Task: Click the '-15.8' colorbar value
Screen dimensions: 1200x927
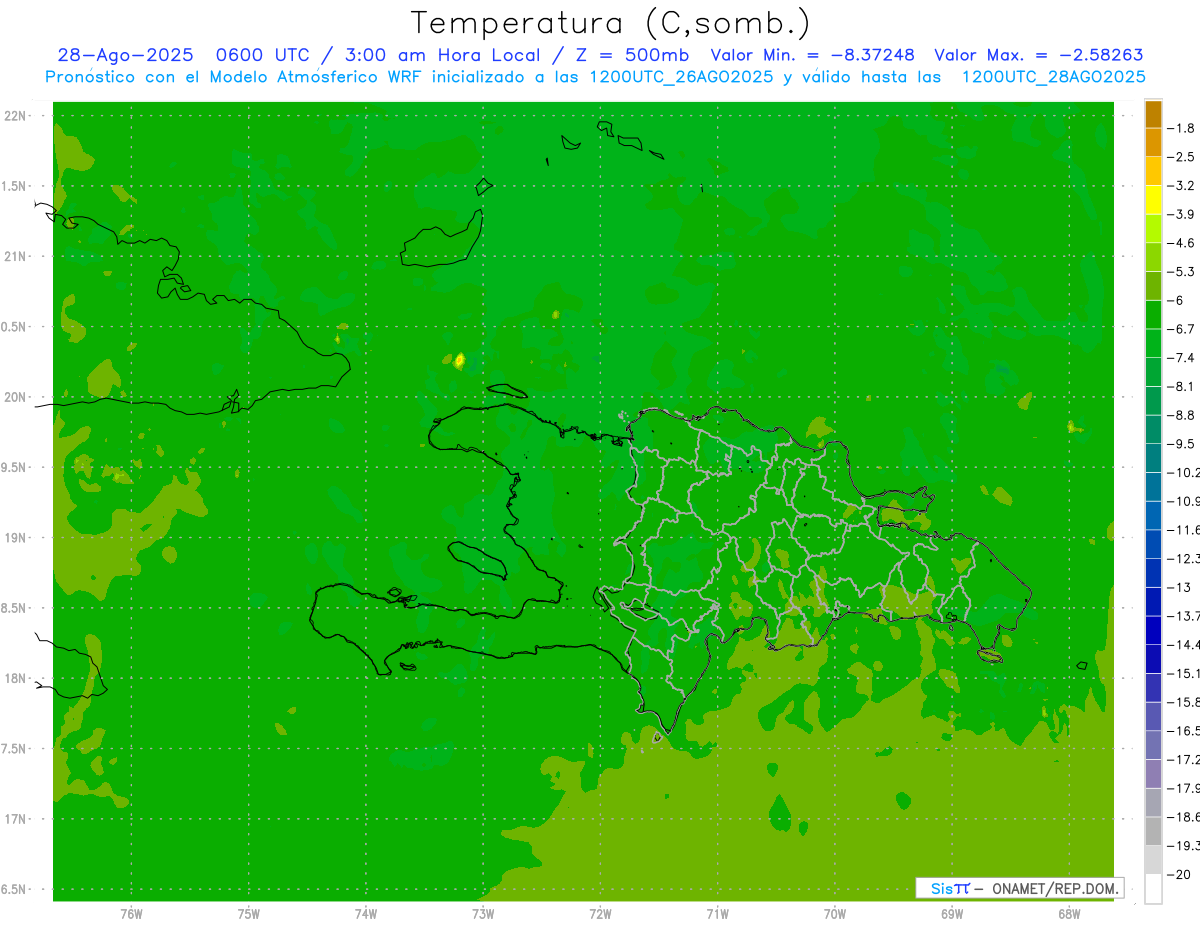Action: tap(1183, 703)
